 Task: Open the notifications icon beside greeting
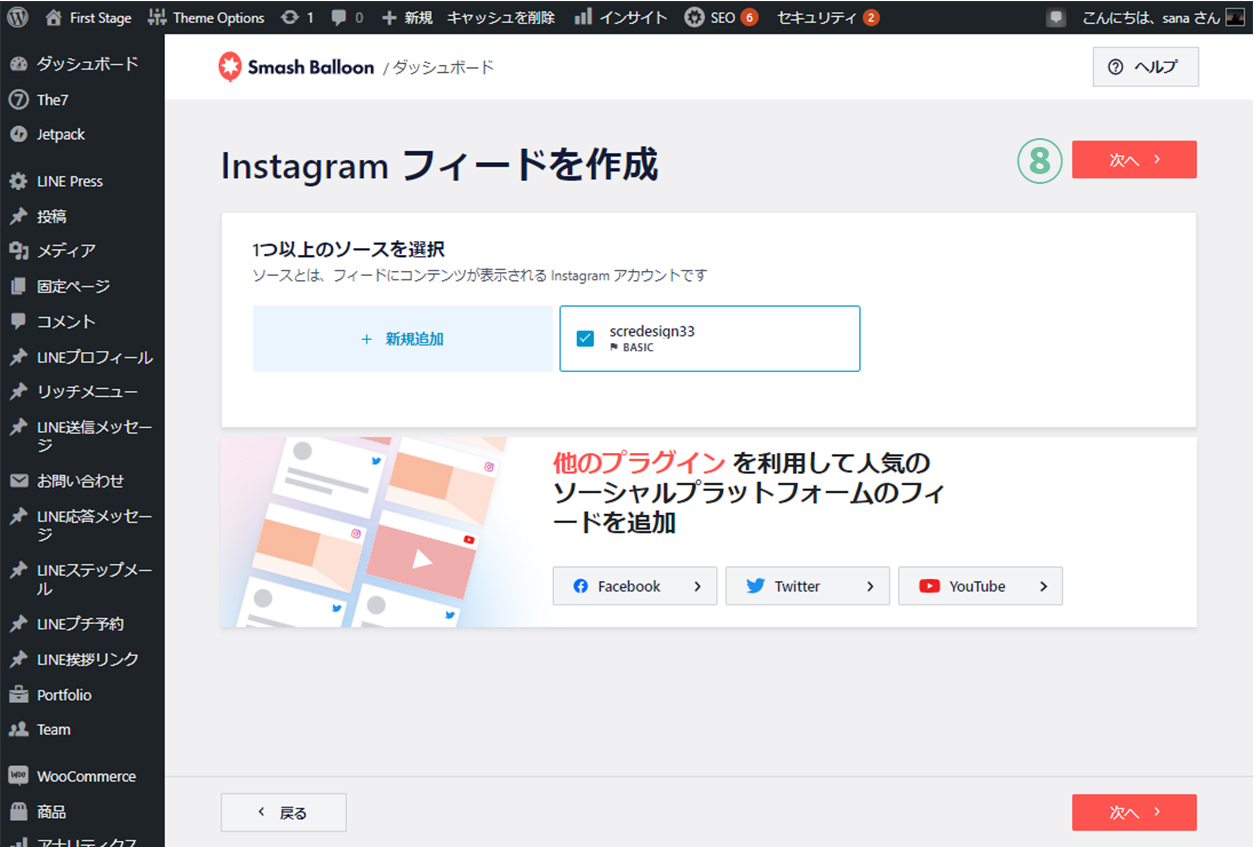1056,17
